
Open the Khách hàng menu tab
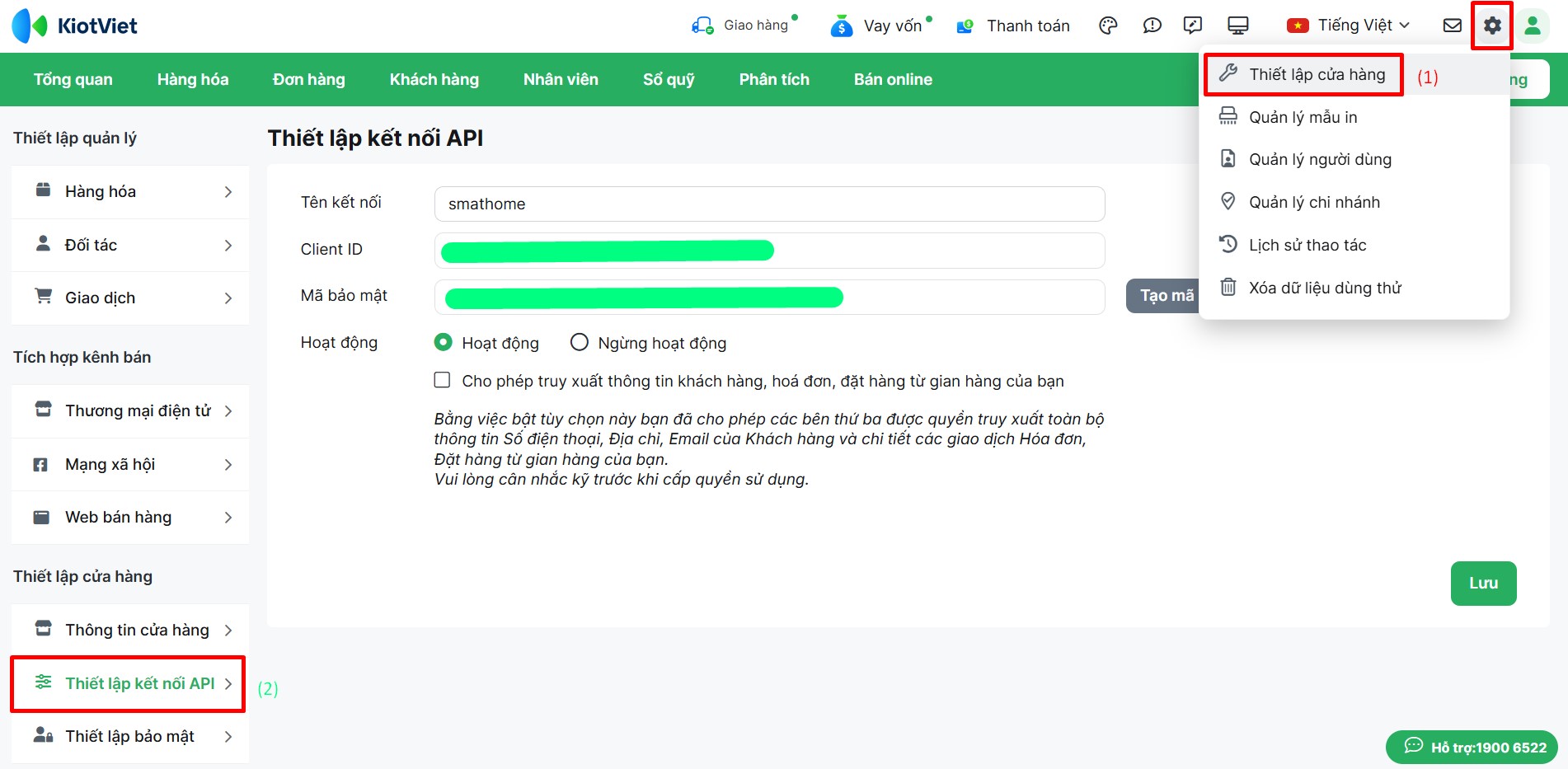pos(434,79)
